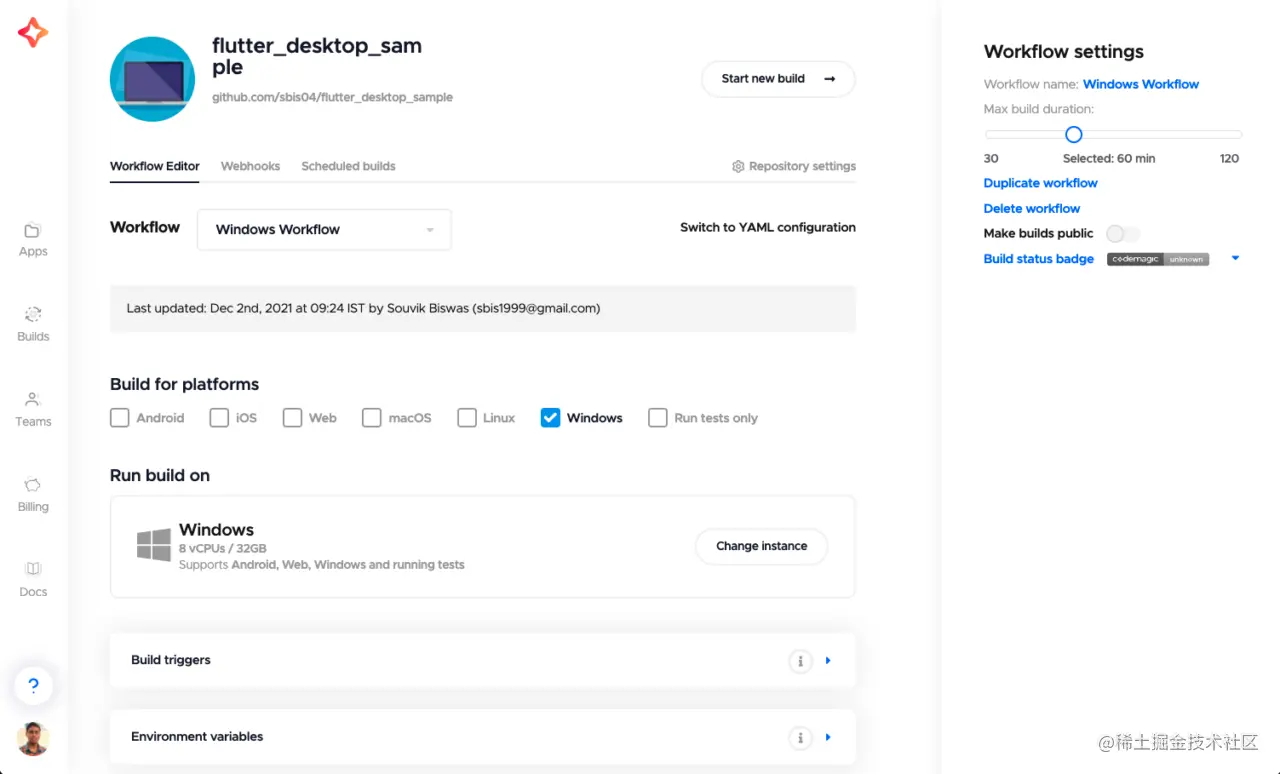Click the 8 vCPUs / 32GB text
The width and height of the screenshot is (1280, 774).
223,548
